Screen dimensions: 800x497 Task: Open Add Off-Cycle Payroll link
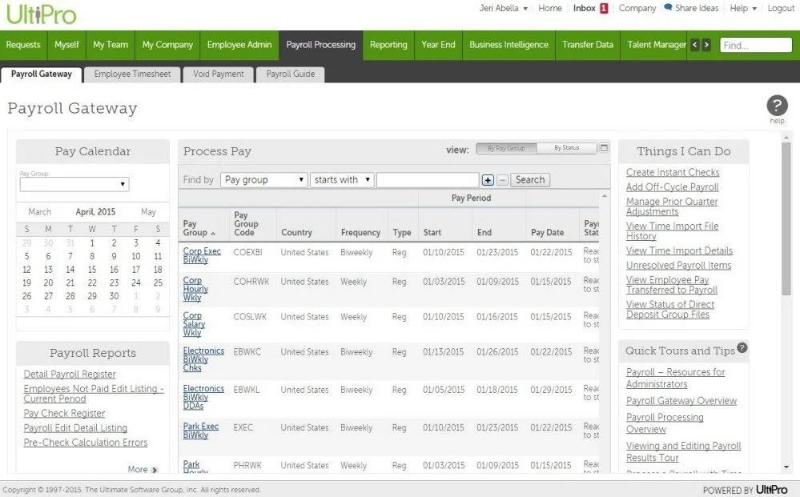tap(672, 187)
